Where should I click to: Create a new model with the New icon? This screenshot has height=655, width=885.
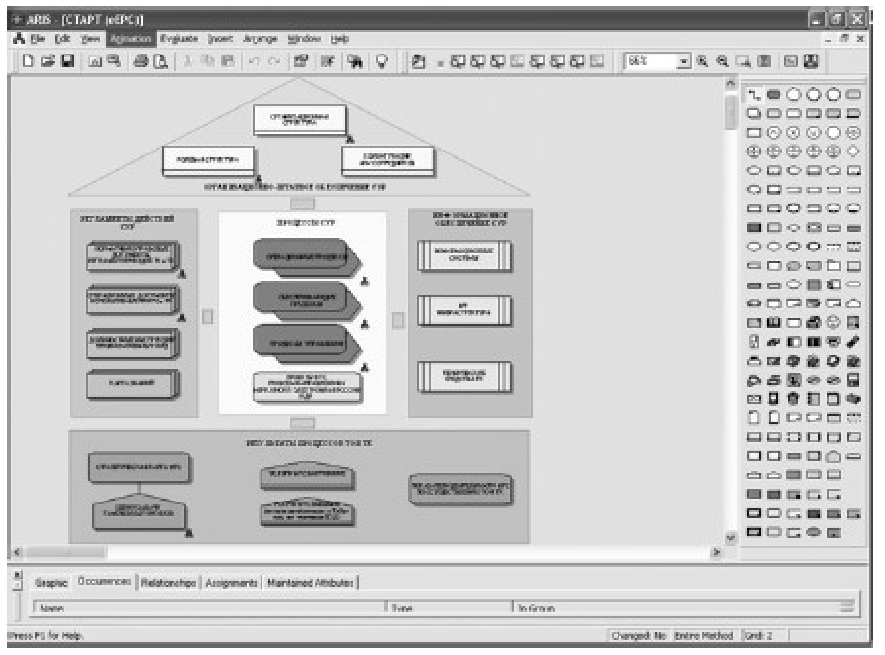coord(28,61)
